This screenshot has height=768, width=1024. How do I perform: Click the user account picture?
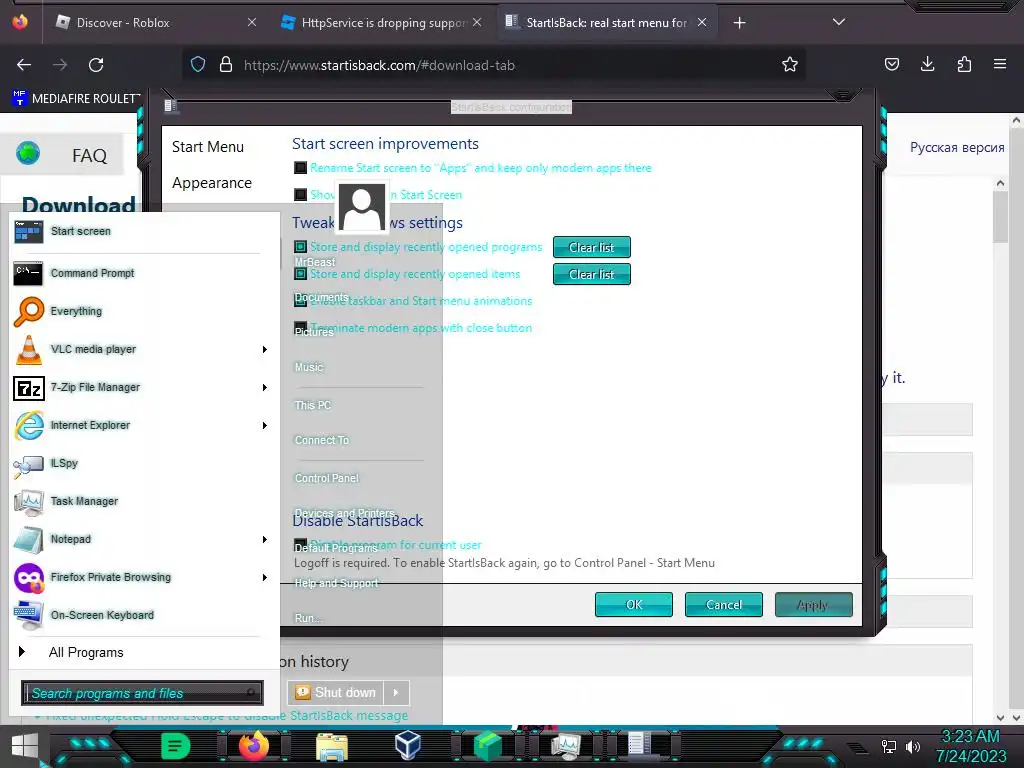pos(361,208)
